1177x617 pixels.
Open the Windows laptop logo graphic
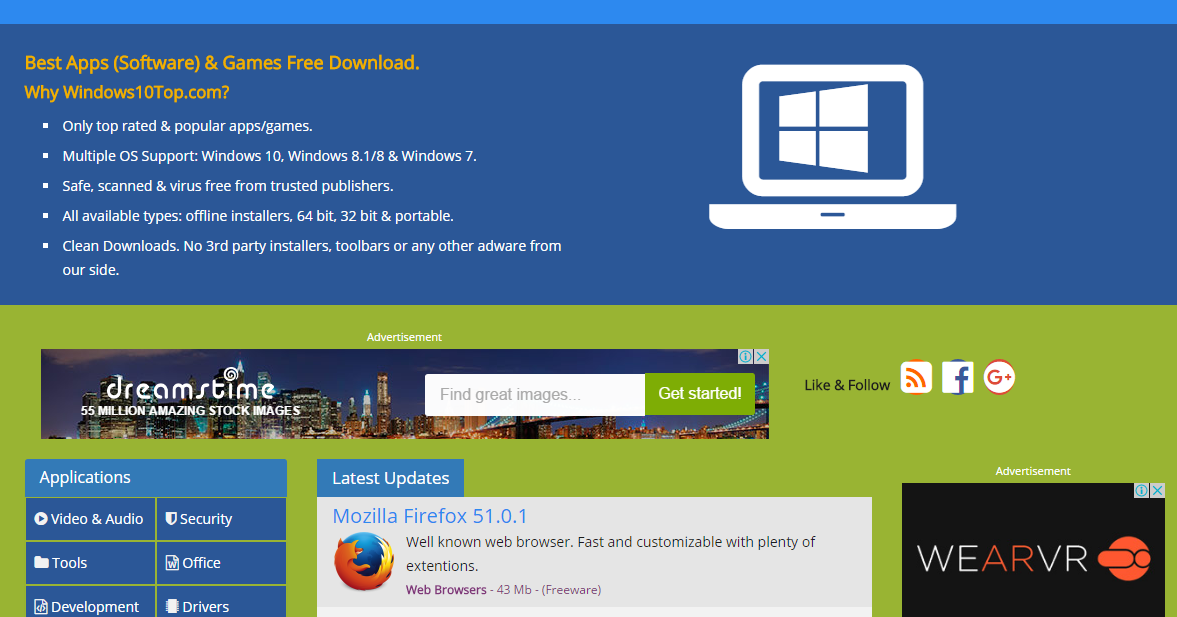pos(832,146)
